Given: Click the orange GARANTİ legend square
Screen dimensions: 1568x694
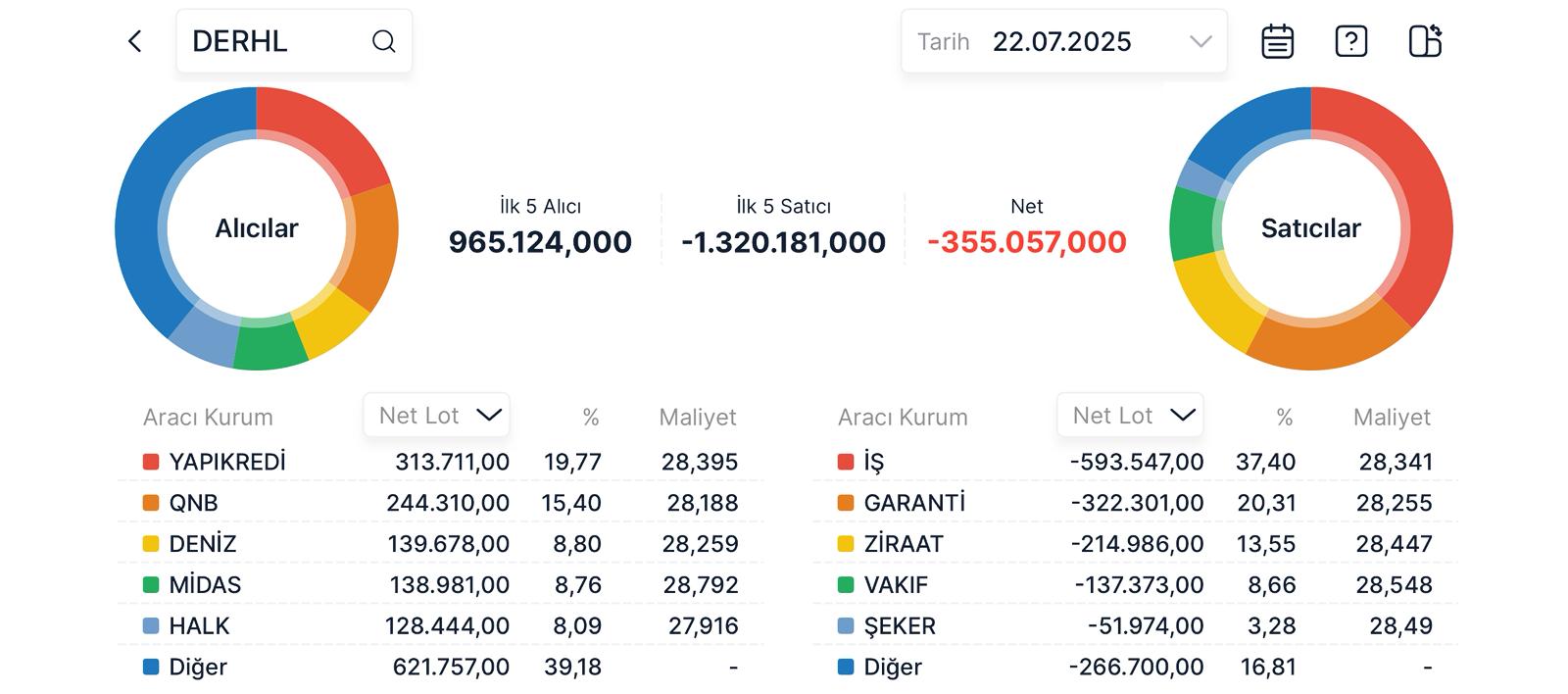Looking at the screenshot, I should point(846,503).
